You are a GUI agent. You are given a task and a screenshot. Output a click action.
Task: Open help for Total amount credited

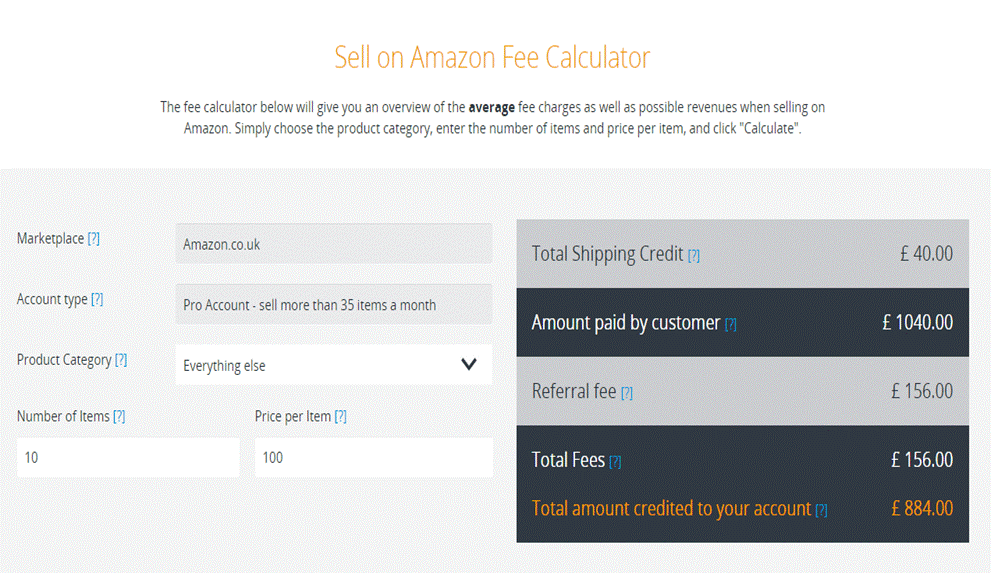tap(821, 510)
